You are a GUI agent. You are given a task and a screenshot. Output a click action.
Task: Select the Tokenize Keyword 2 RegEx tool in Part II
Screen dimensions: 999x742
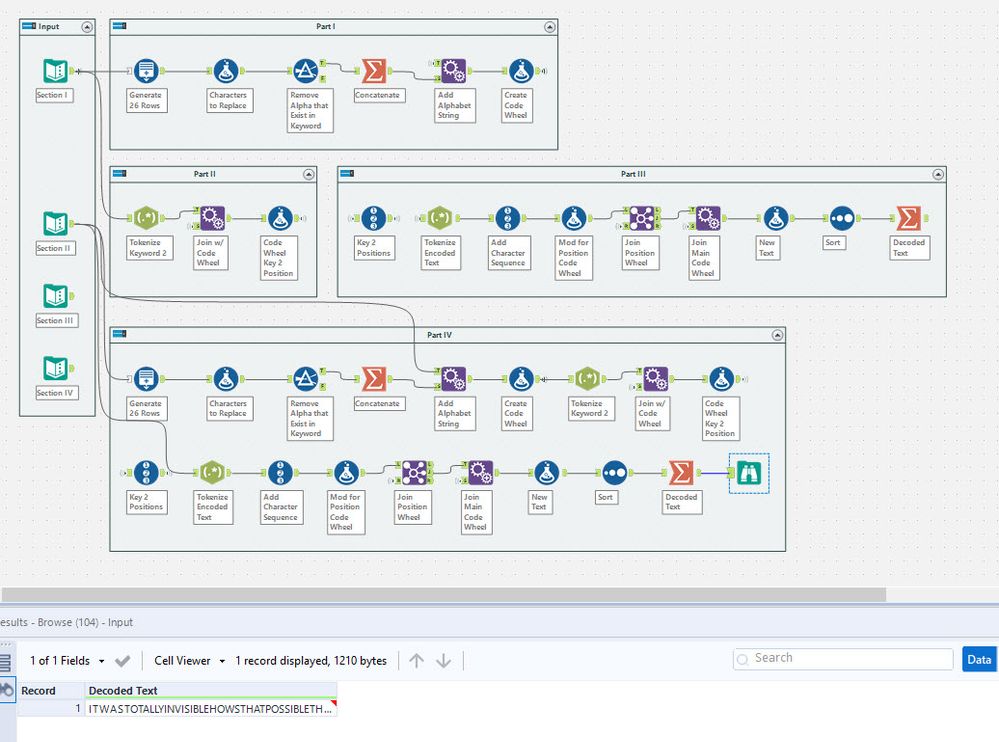tap(146, 218)
